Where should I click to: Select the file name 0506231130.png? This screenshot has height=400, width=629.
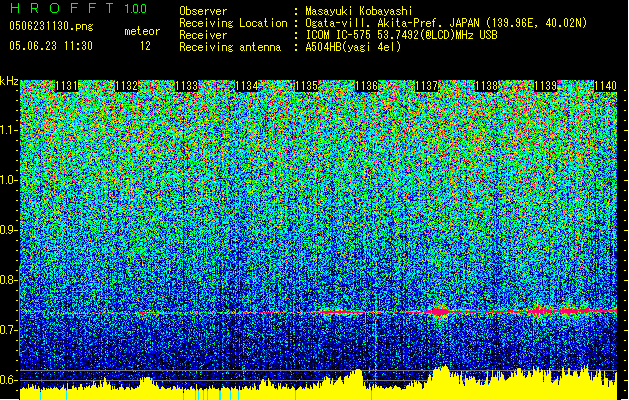click(x=51, y=26)
